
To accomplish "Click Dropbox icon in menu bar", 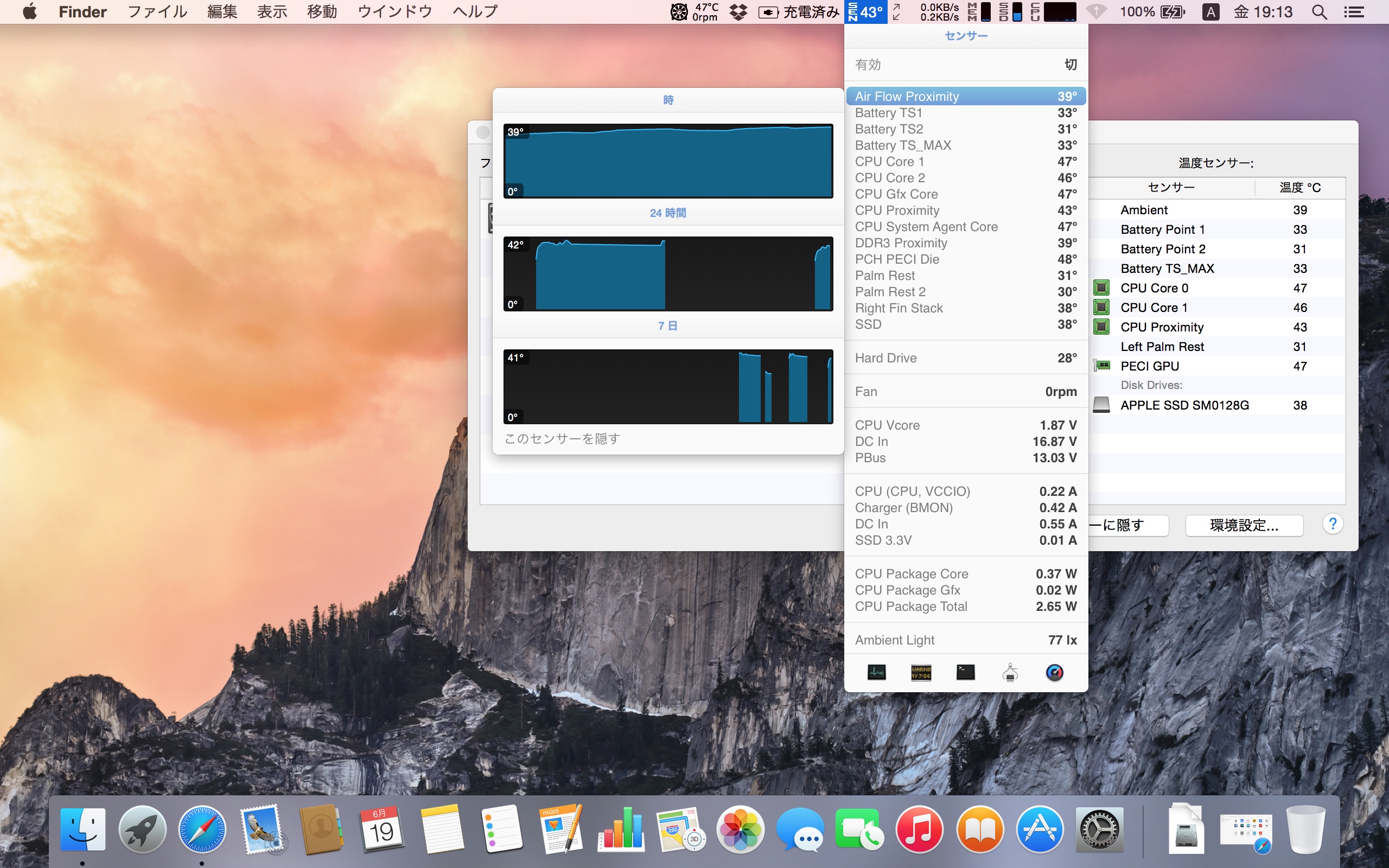I will tap(738, 11).
